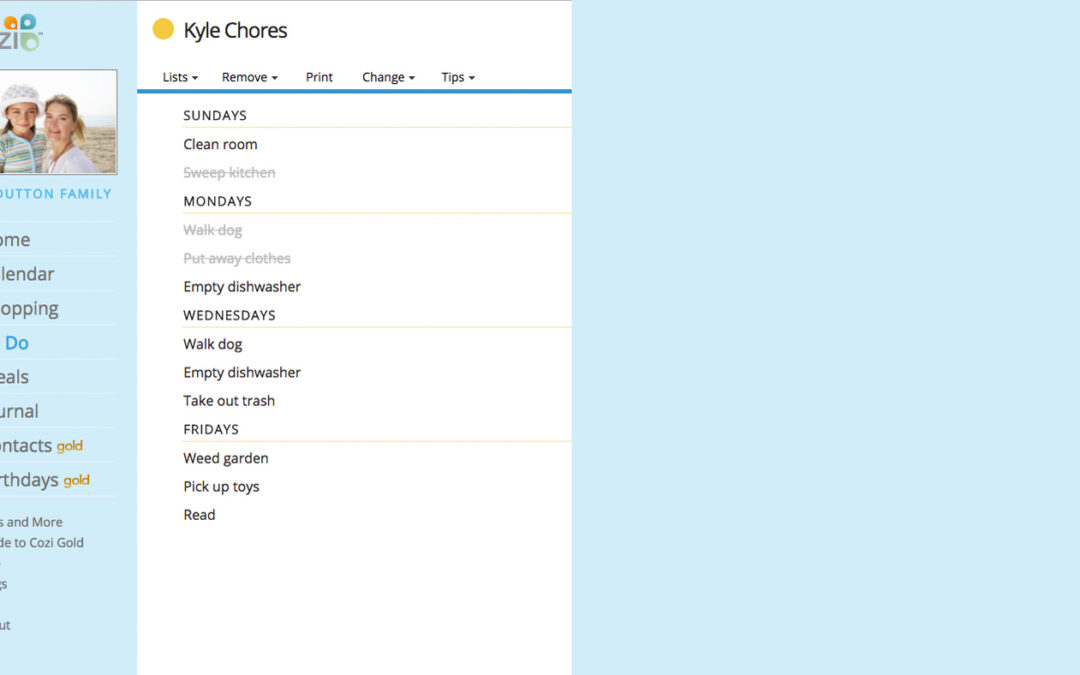Viewport: 1080px width, 675px height.
Task: Click the Print button
Action: coord(319,77)
